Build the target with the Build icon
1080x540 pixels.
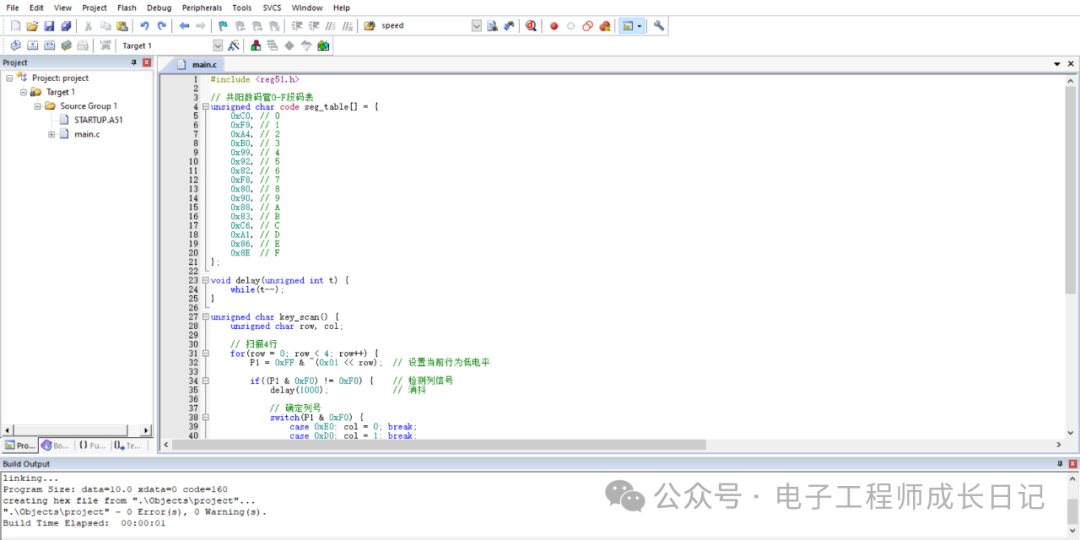(x=32, y=45)
